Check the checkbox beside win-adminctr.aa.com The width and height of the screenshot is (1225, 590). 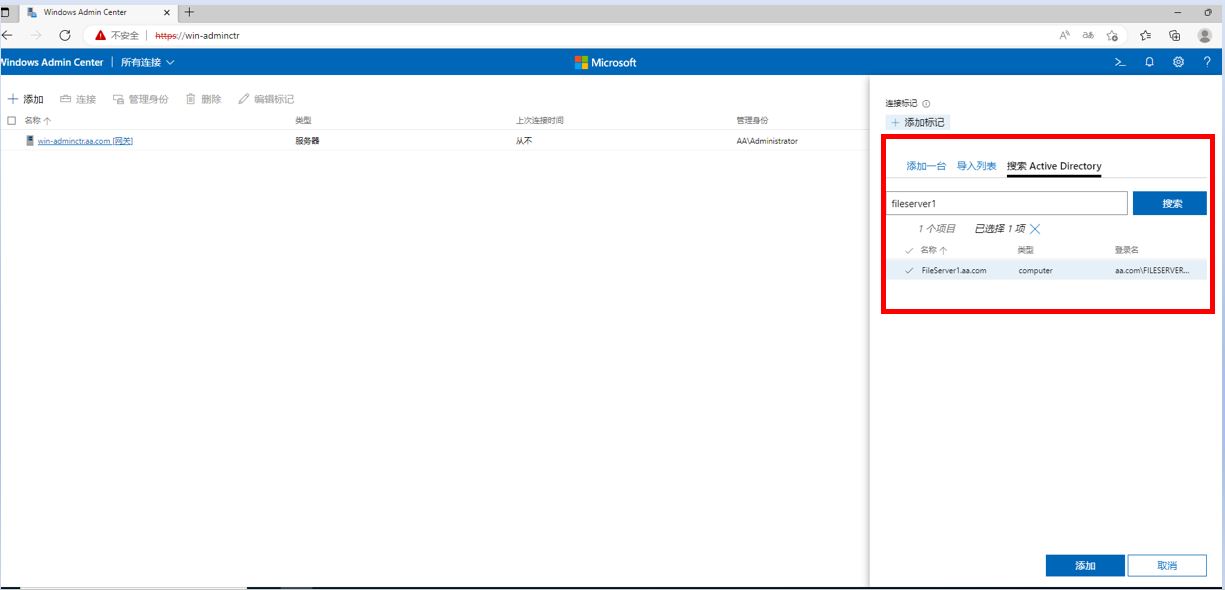(x=10, y=140)
